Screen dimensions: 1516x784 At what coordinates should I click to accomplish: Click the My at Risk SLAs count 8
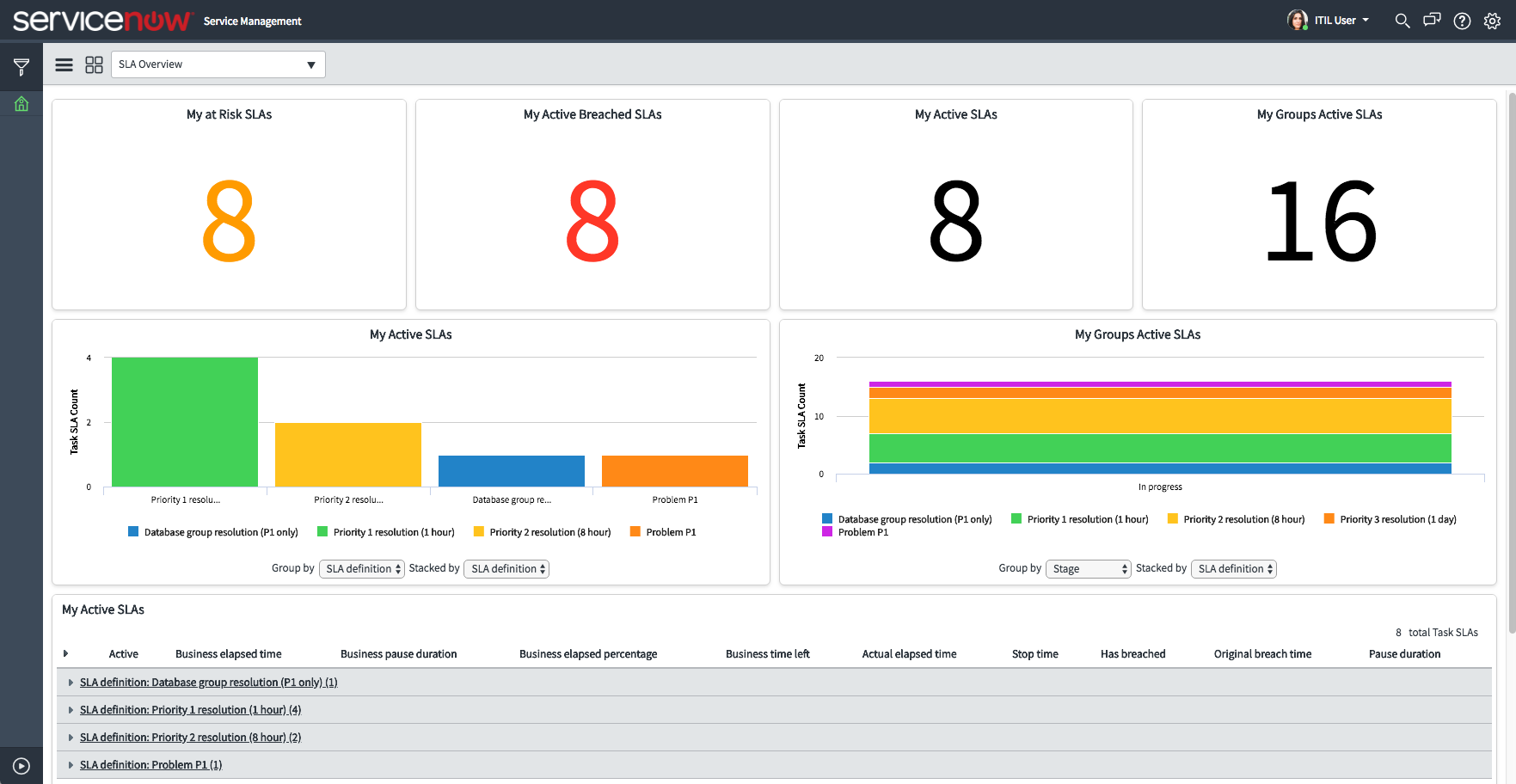tap(229, 220)
